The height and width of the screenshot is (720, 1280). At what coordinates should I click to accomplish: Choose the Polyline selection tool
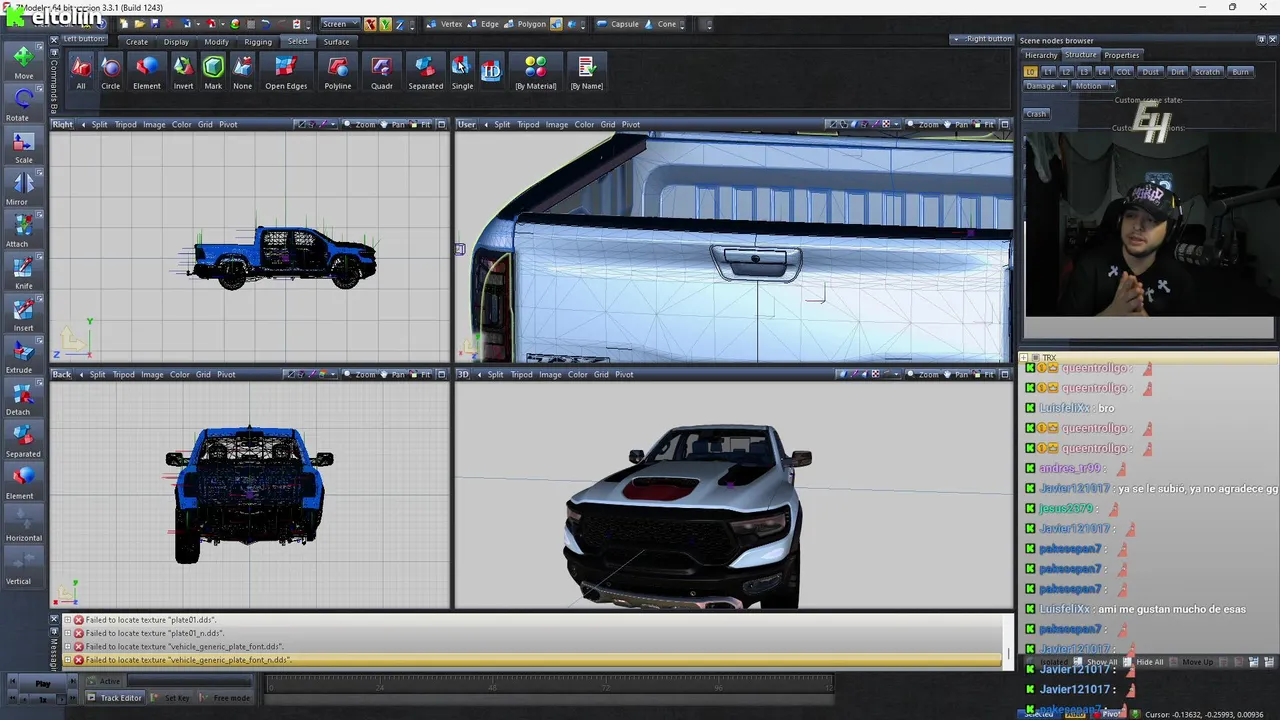click(x=338, y=73)
